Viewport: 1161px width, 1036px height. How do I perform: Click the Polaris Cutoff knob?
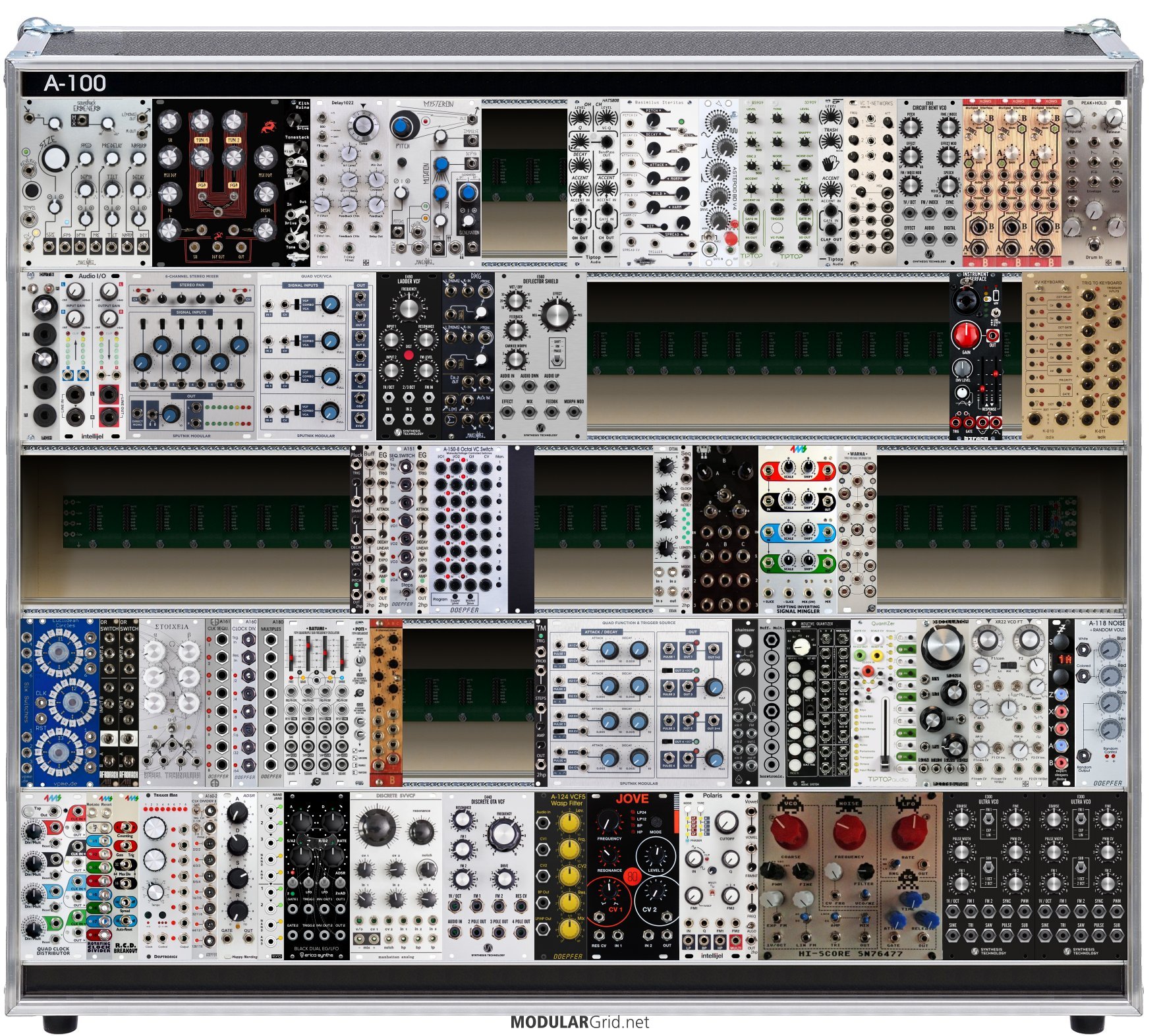[x=726, y=822]
